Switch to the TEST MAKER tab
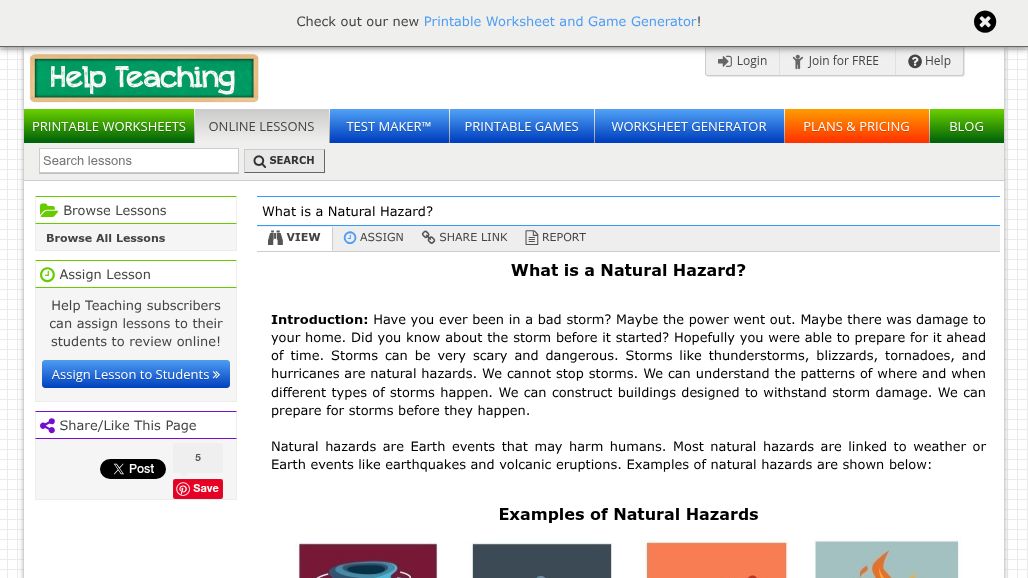Screen dimensions: 1028x578 [x=388, y=126]
